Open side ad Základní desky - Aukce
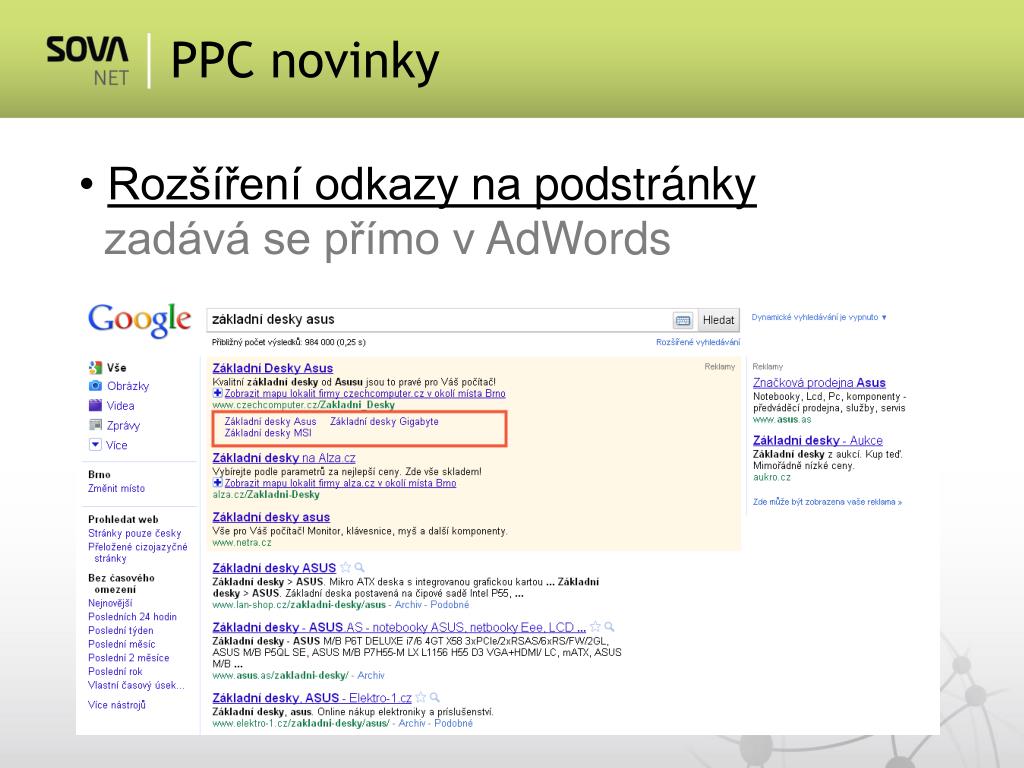This screenshot has width=1024, height=768. point(818,440)
